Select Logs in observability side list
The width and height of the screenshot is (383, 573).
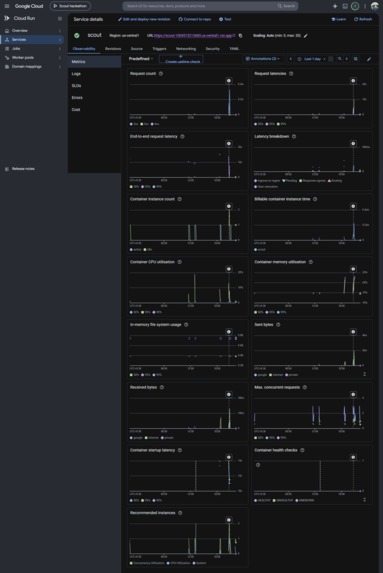point(95,74)
